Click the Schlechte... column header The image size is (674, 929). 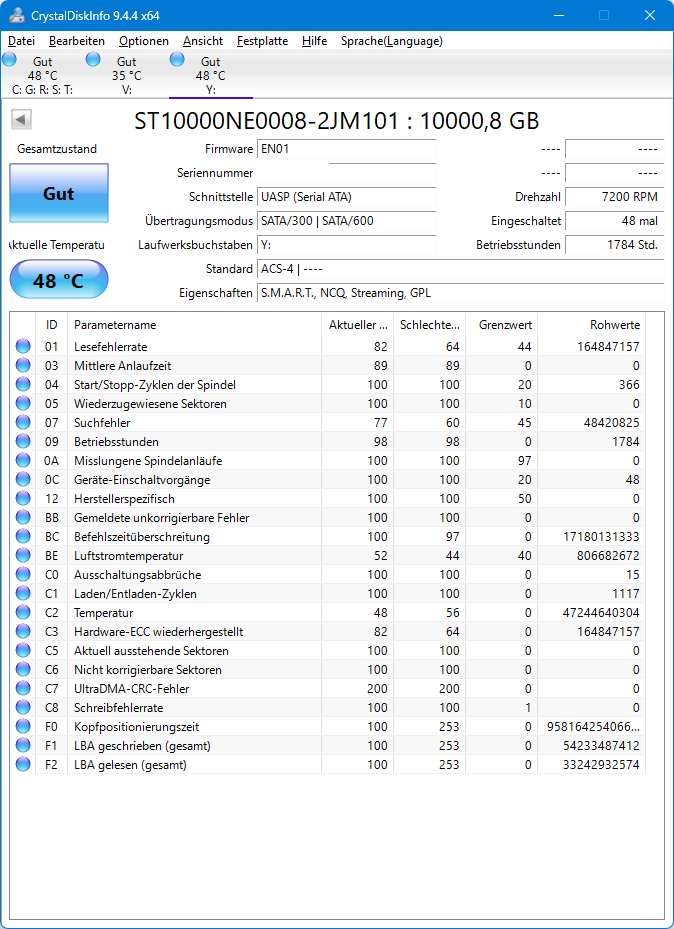pyautogui.click(x=429, y=325)
